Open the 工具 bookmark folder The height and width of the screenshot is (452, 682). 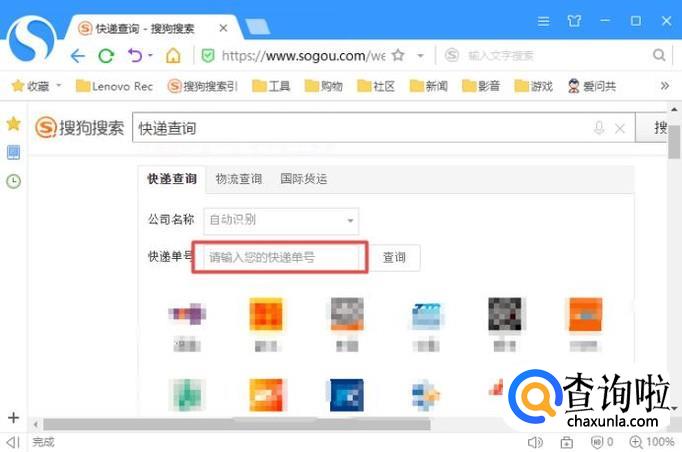(271, 86)
